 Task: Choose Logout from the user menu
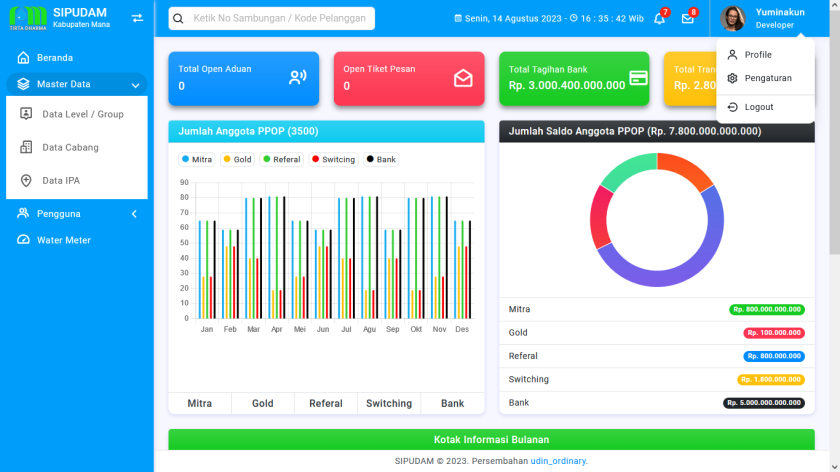758,107
